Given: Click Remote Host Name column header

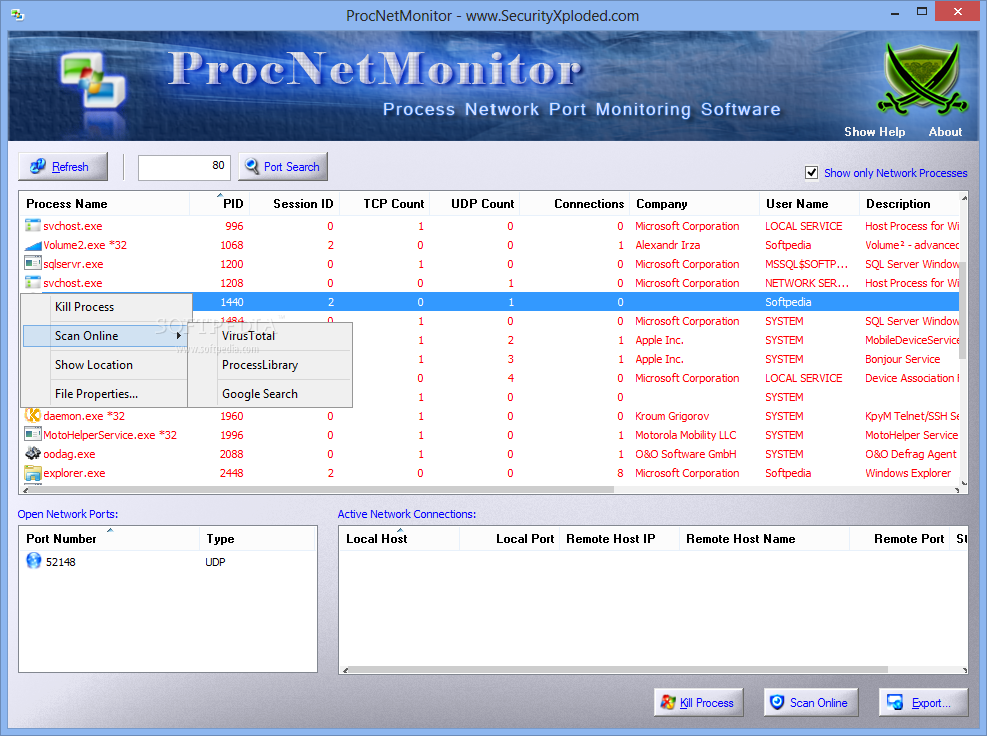Looking at the screenshot, I should click(764, 538).
